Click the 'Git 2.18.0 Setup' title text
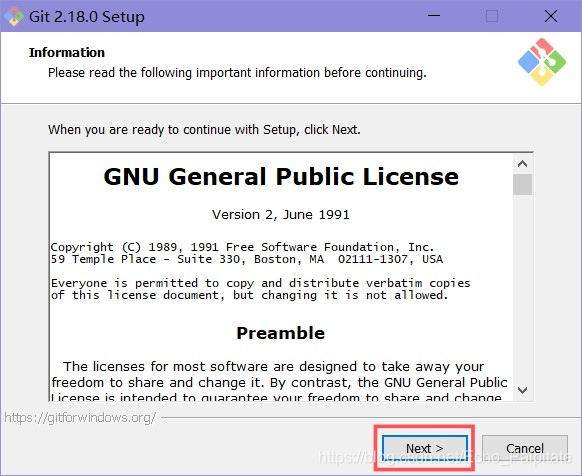582x476 pixels. coord(87,17)
